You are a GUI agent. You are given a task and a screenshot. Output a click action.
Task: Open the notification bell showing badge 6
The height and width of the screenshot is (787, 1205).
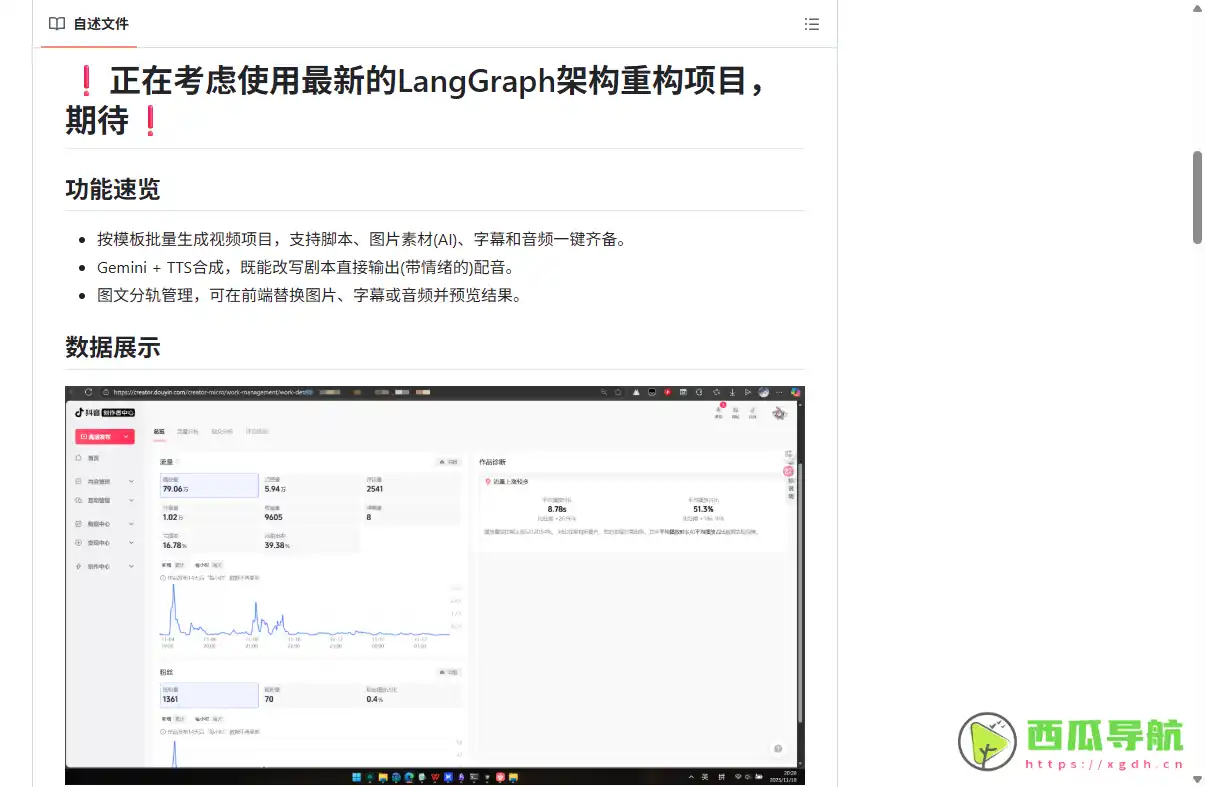point(719,410)
